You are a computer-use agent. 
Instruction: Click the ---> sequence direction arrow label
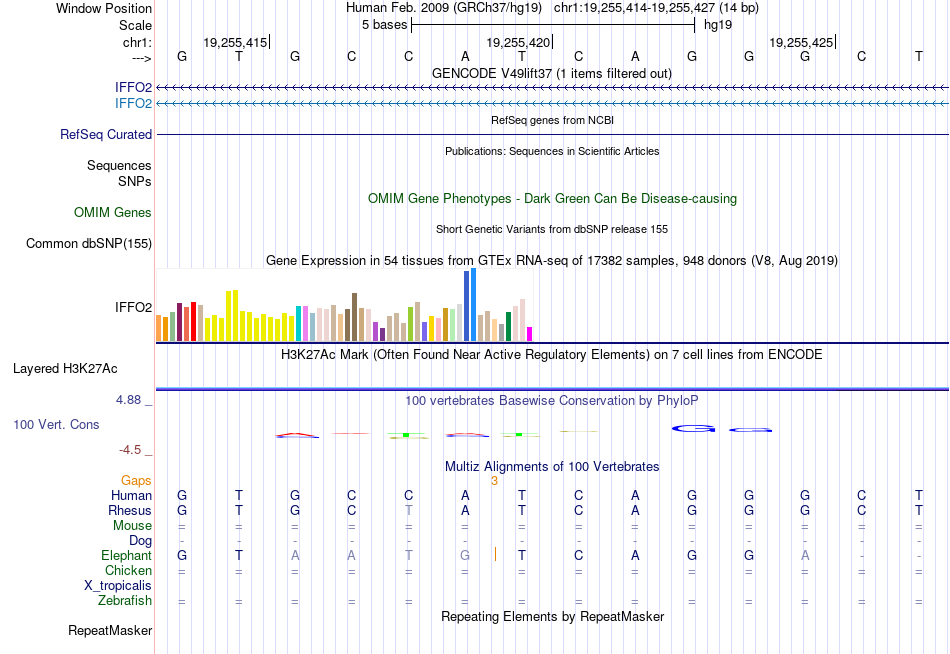(x=142, y=58)
